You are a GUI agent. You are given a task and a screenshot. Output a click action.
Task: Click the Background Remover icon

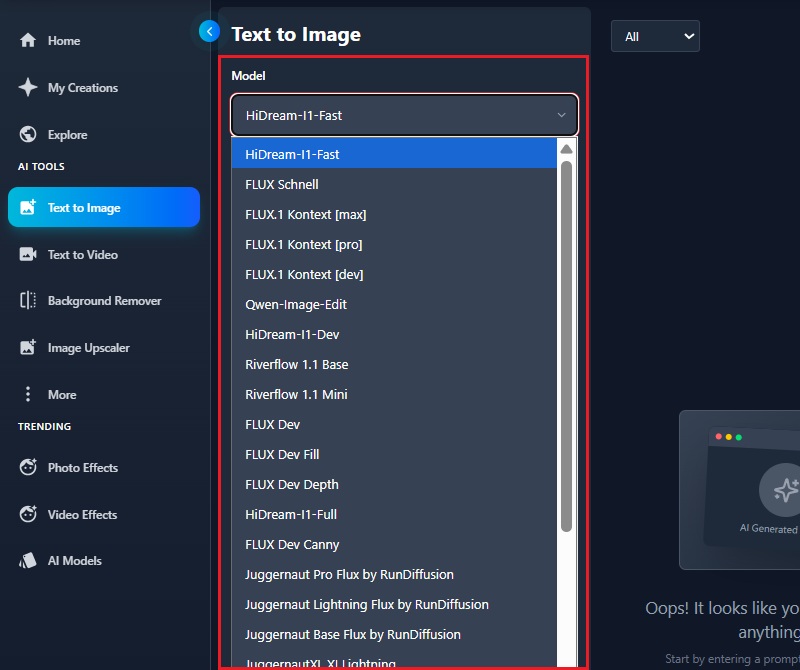coord(28,301)
